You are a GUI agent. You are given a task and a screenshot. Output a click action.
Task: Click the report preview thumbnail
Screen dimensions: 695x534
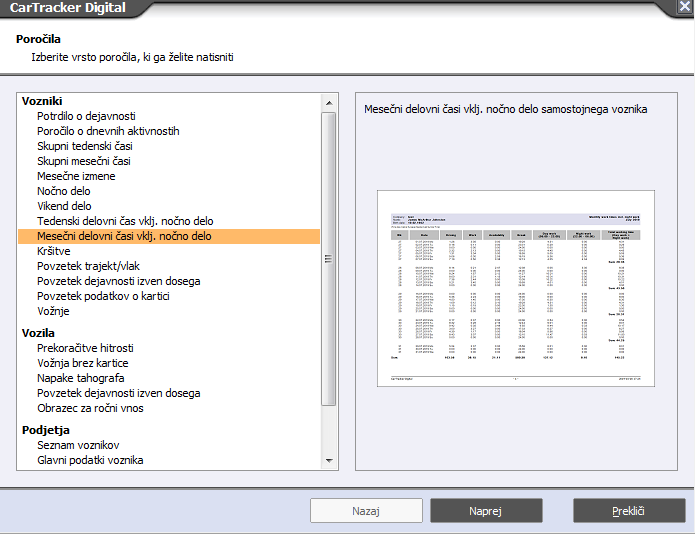pyautogui.click(x=516, y=288)
